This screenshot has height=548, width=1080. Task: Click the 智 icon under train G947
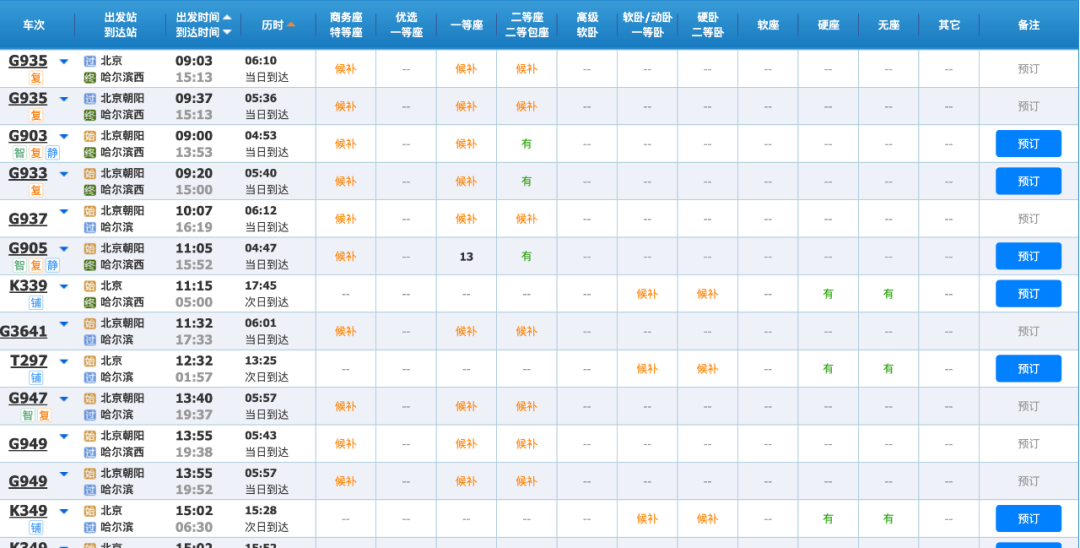coord(28,415)
